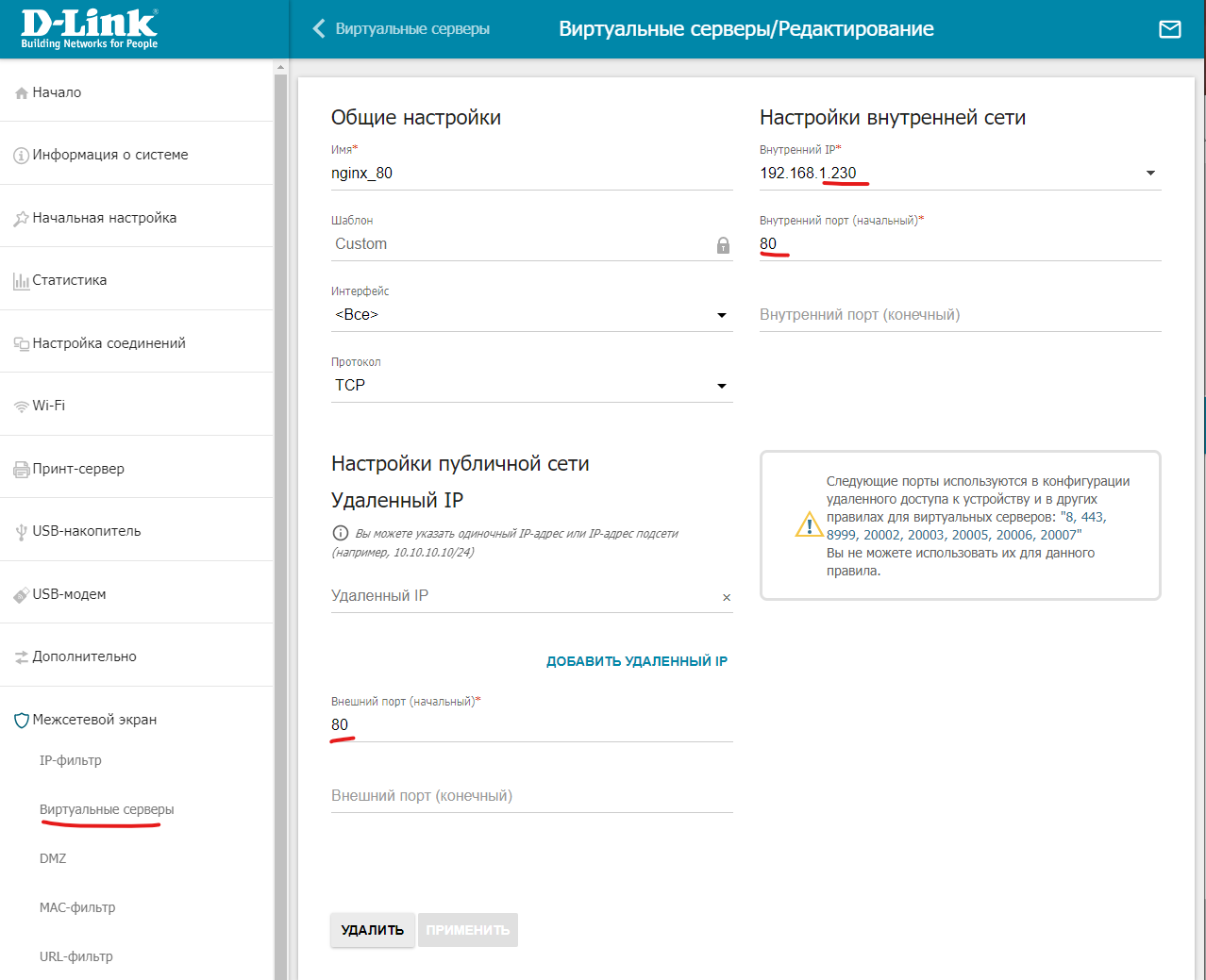Collapse the Межсетевой экран section

click(x=94, y=720)
